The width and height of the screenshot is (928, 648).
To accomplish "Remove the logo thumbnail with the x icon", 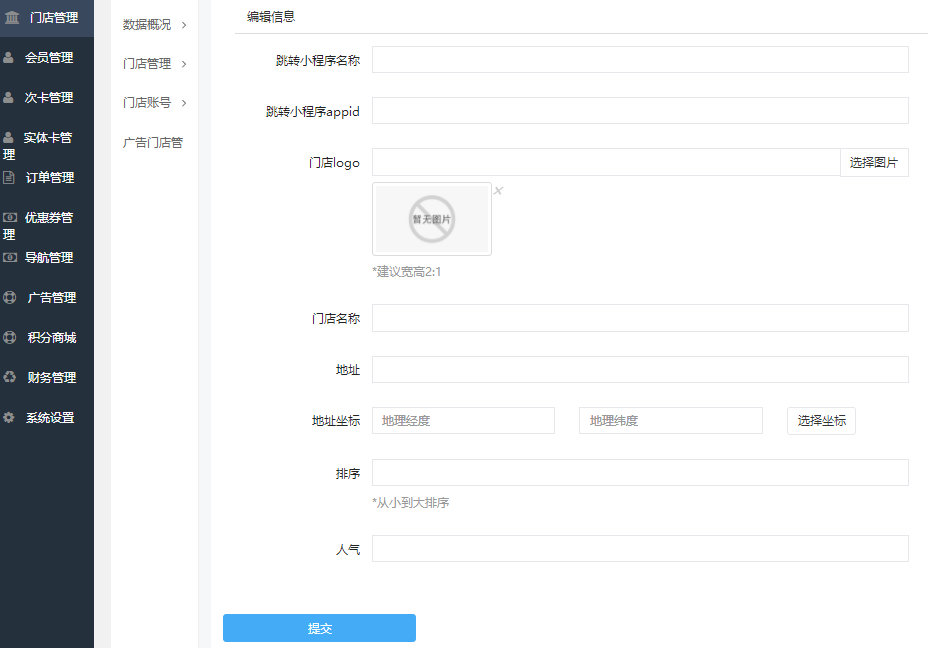I will [498, 191].
